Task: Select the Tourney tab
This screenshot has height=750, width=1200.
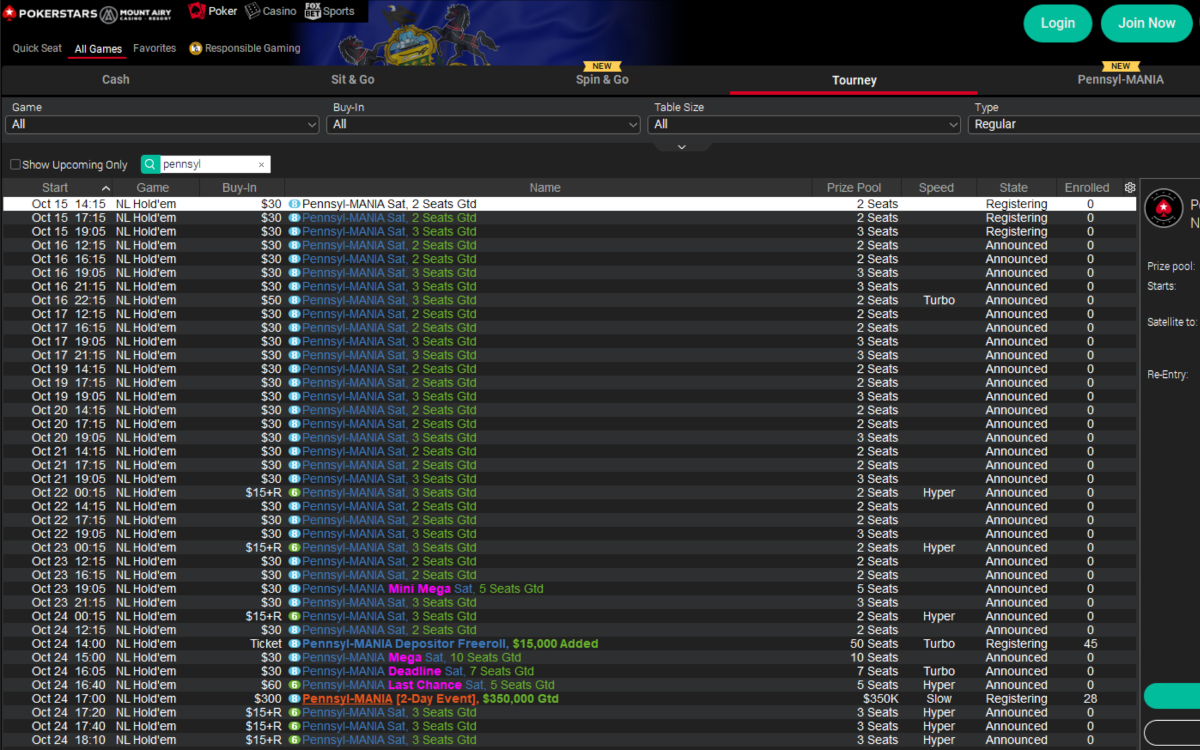Action: pyautogui.click(x=854, y=80)
